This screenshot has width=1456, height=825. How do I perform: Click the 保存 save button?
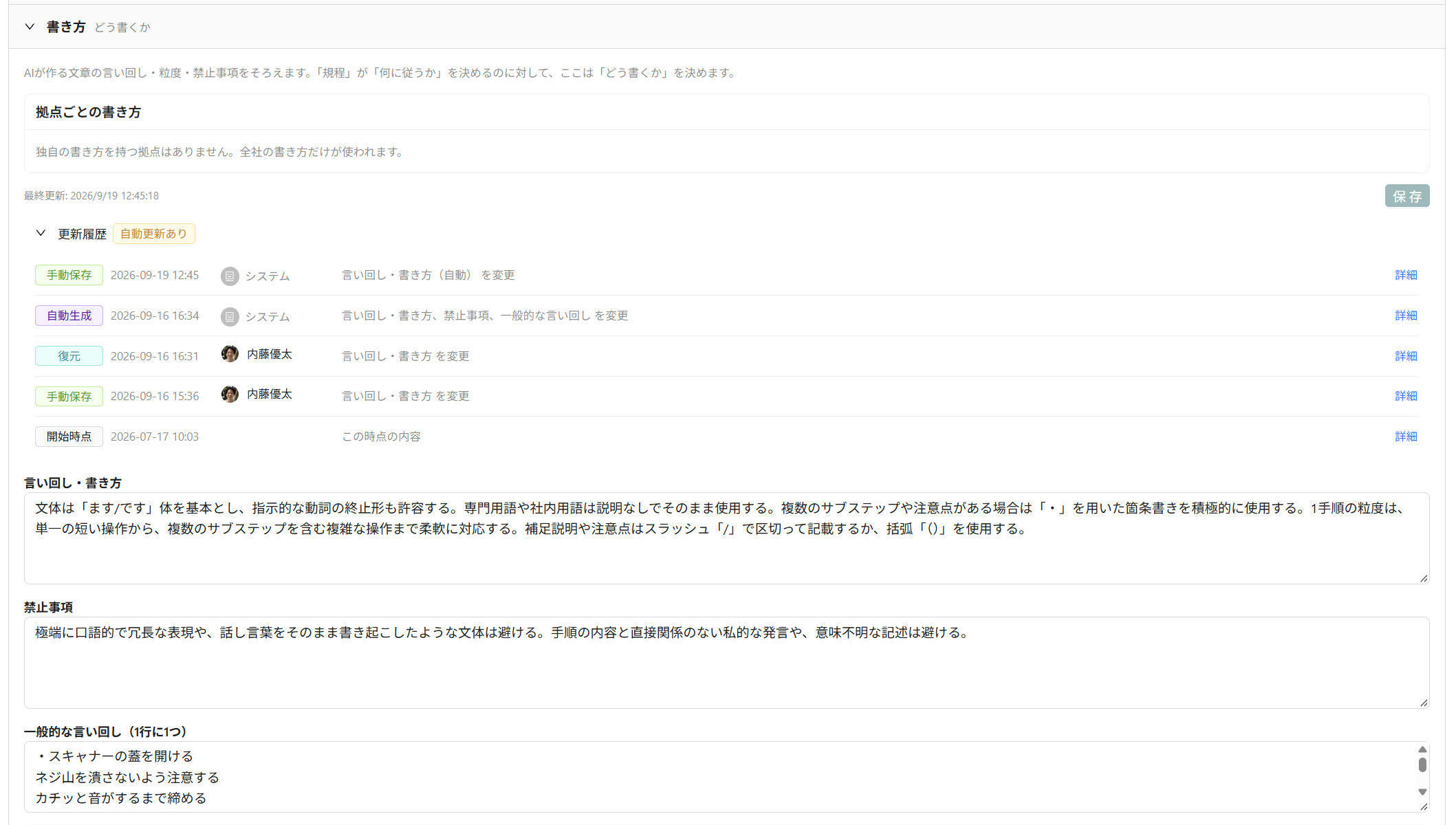(x=1406, y=196)
